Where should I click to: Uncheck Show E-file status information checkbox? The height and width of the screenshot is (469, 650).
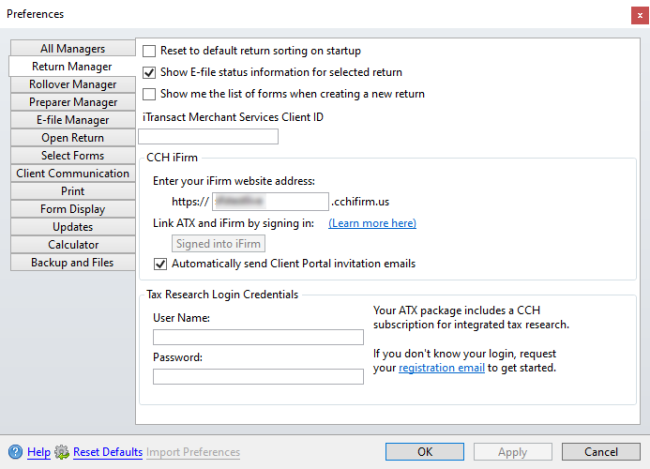pyautogui.click(x=149, y=73)
